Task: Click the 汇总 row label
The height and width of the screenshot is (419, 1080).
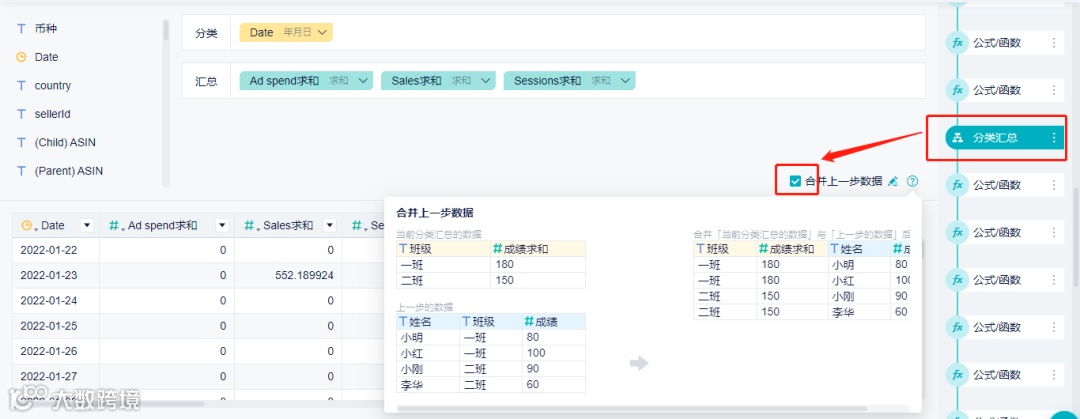Action: point(206,81)
